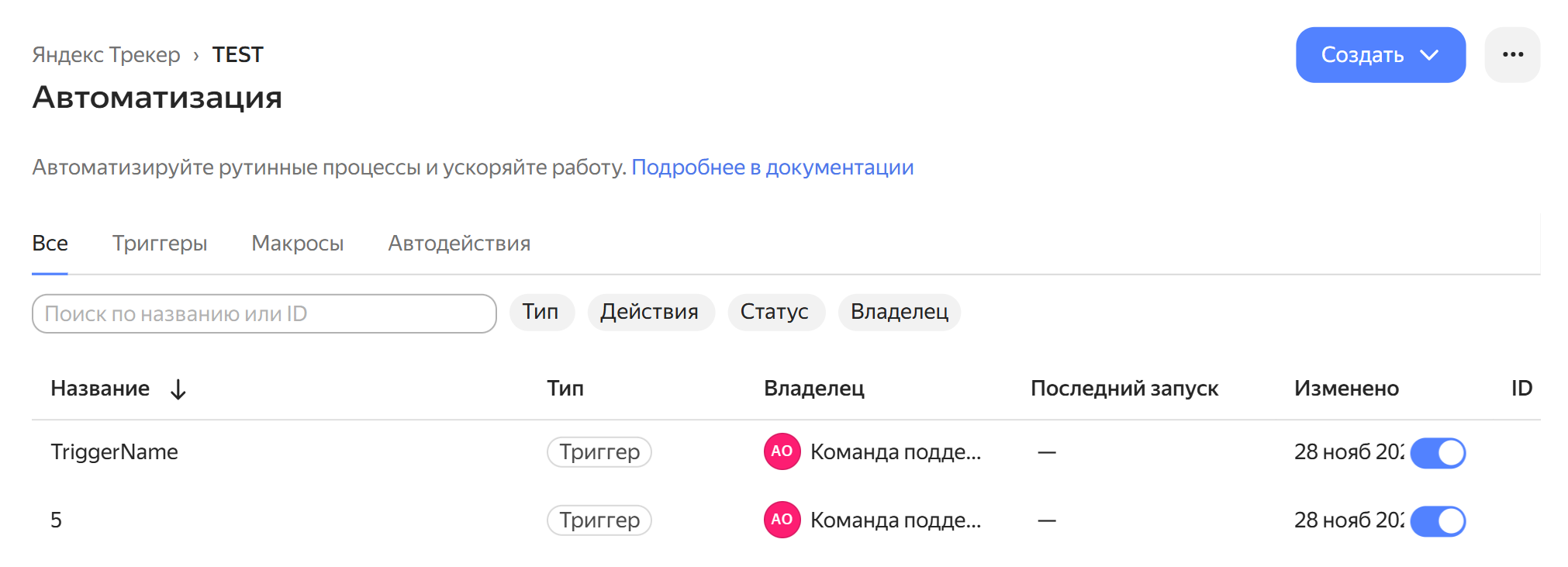Open Подробнее в документации link
1568x567 pixels.
772,168
